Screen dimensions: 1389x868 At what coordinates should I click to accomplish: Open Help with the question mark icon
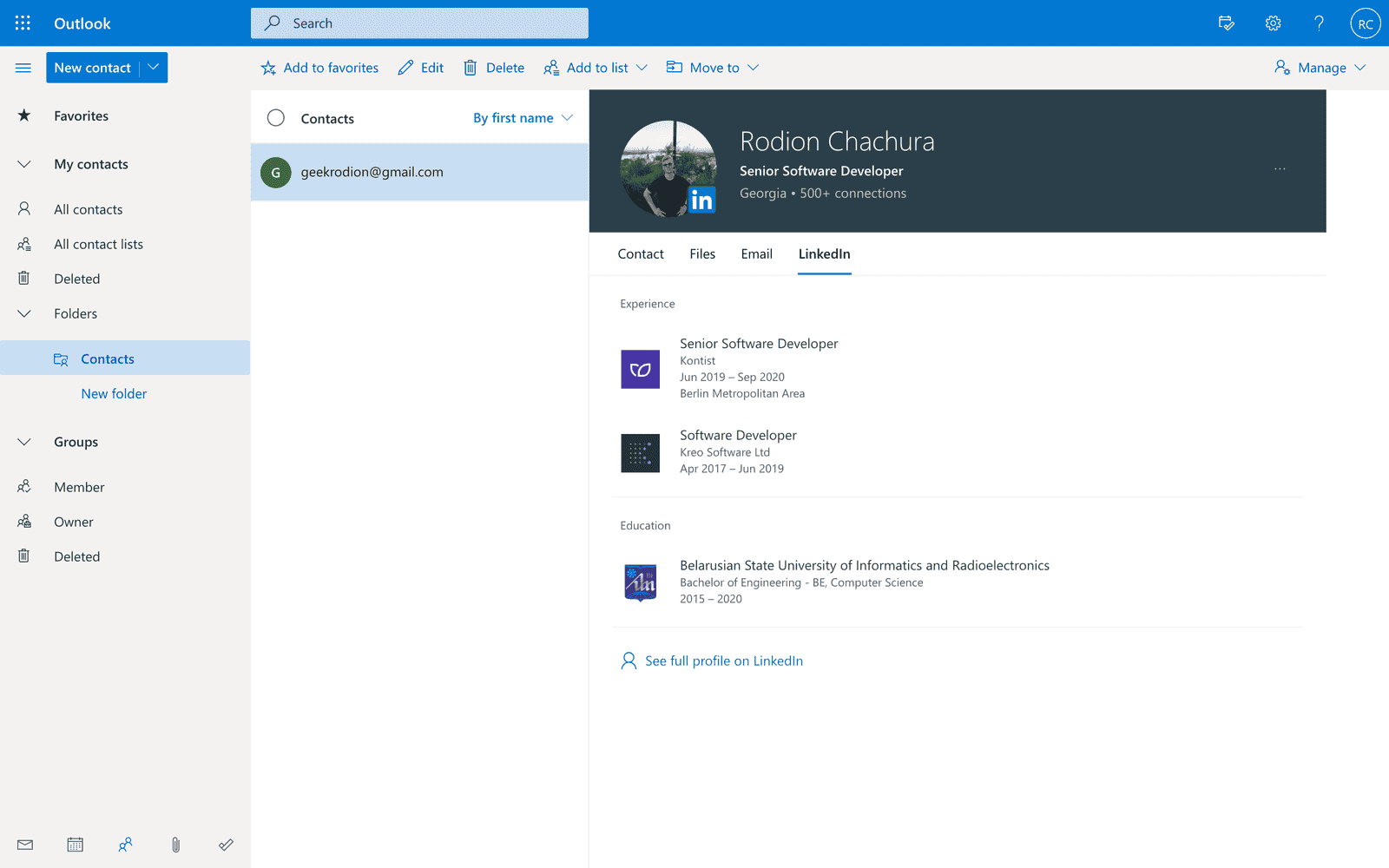click(x=1318, y=23)
